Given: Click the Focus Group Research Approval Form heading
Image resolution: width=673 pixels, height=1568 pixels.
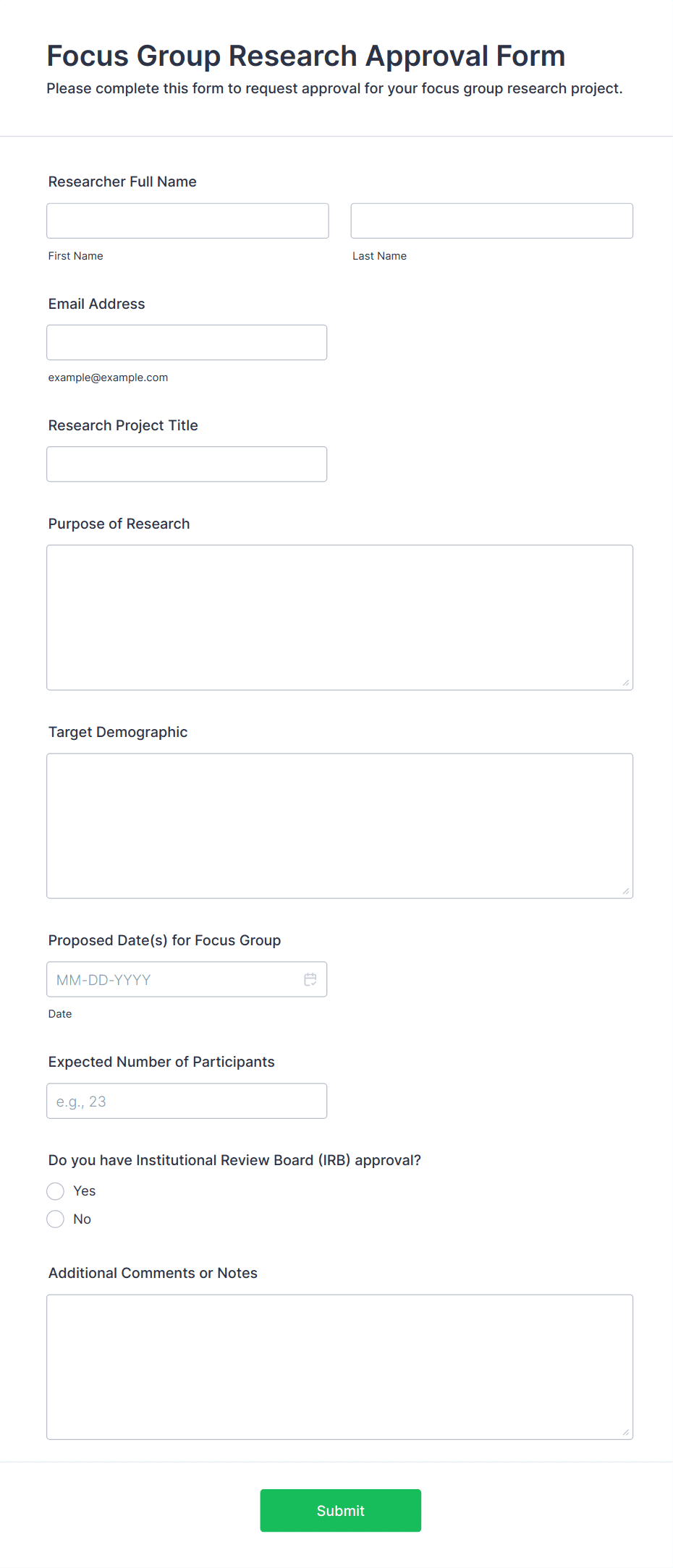Looking at the screenshot, I should pyautogui.click(x=306, y=56).
